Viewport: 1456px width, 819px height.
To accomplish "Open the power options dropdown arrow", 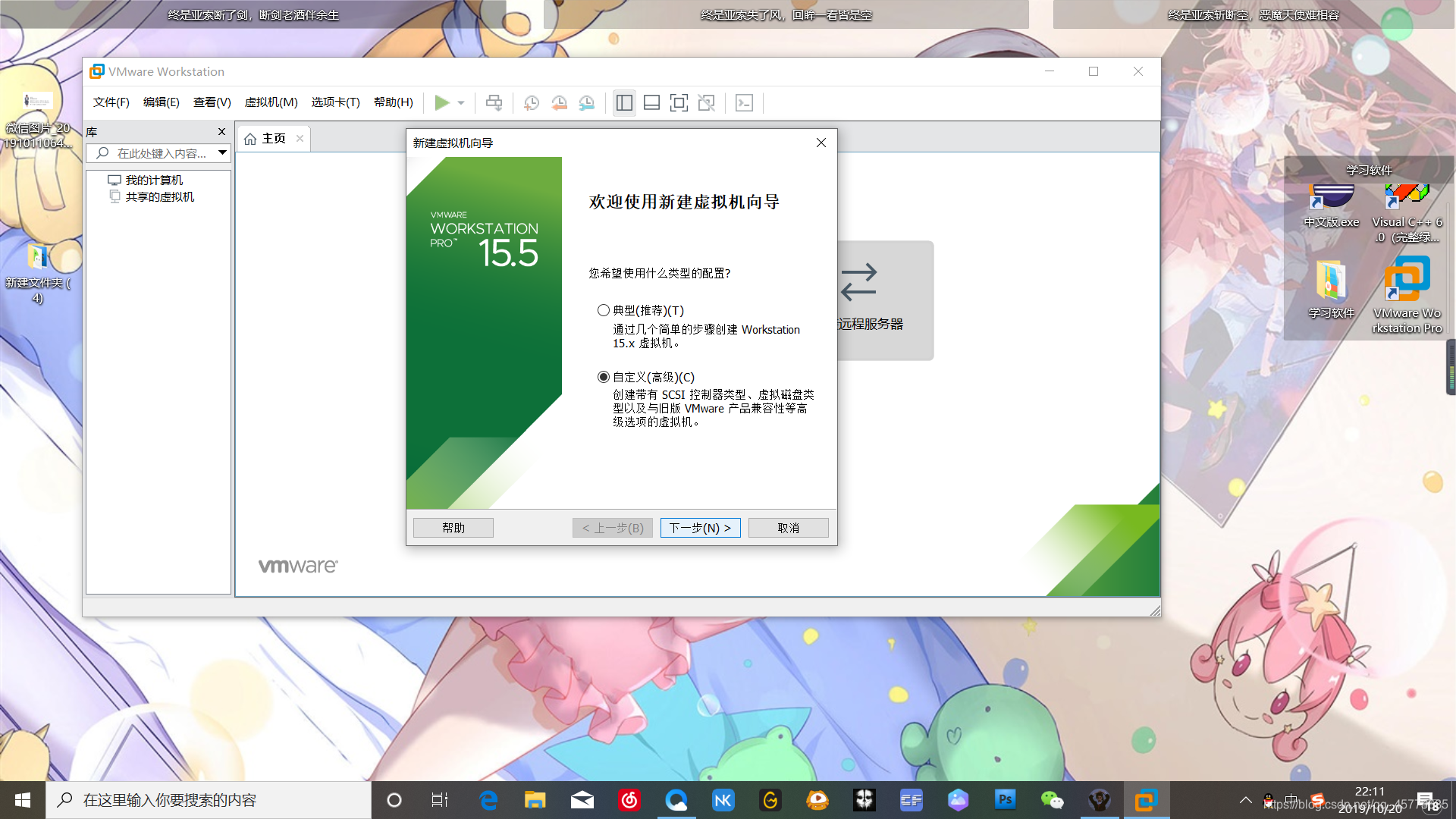I will point(461,103).
